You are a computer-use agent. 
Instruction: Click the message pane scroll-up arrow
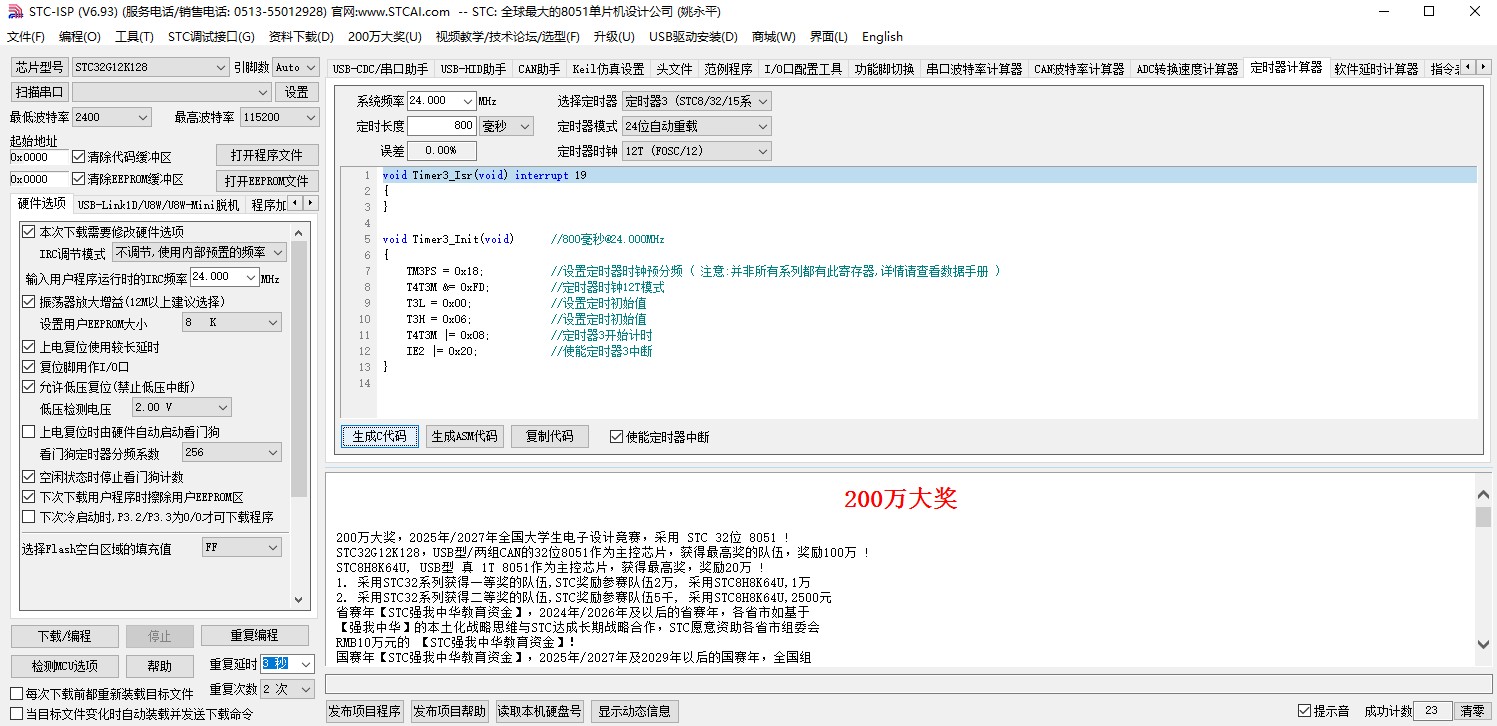coord(1484,493)
